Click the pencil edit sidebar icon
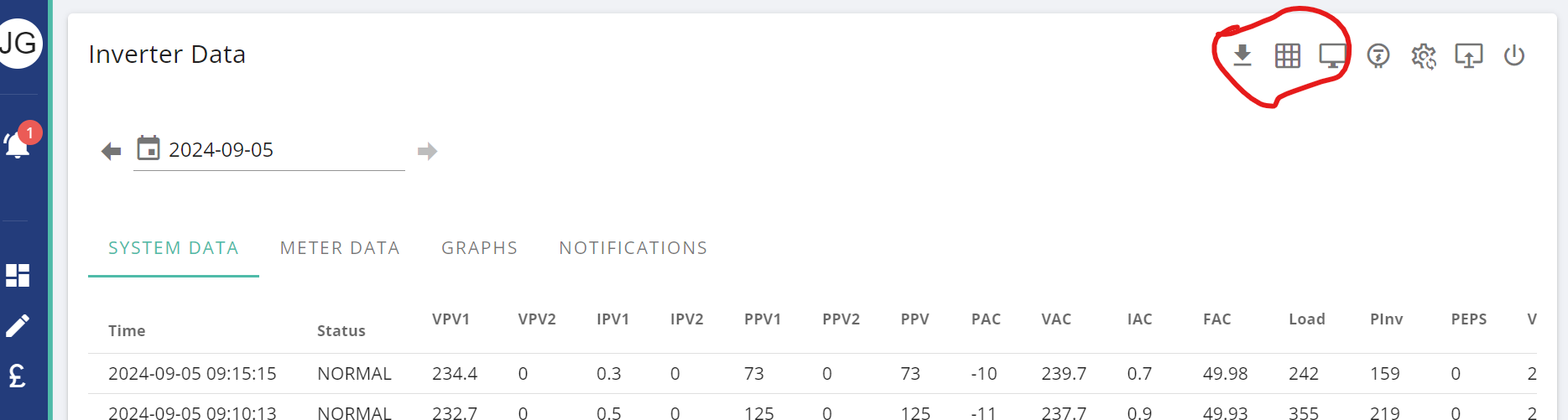The height and width of the screenshot is (420, 1568). [18, 325]
